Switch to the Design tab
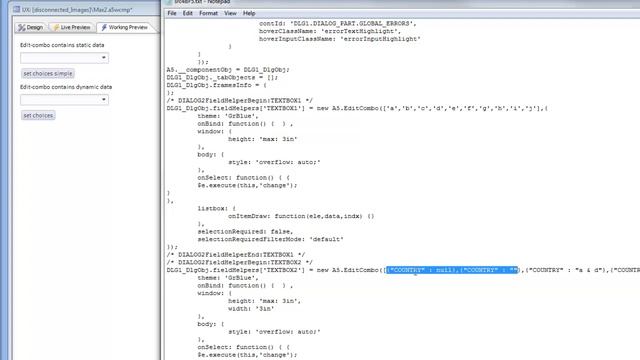 point(31,27)
